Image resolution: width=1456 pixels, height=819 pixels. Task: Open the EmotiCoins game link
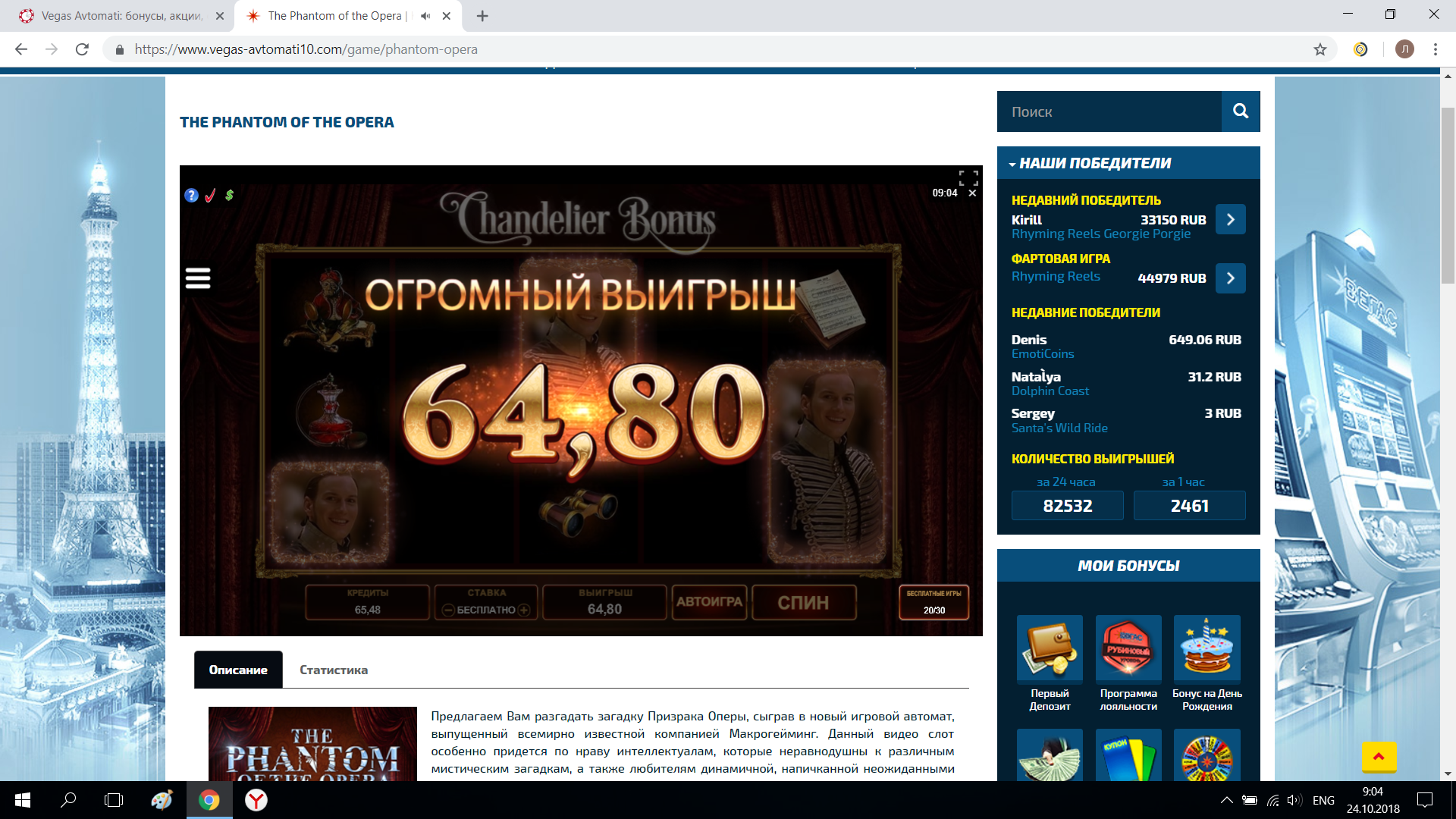(x=1043, y=354)
